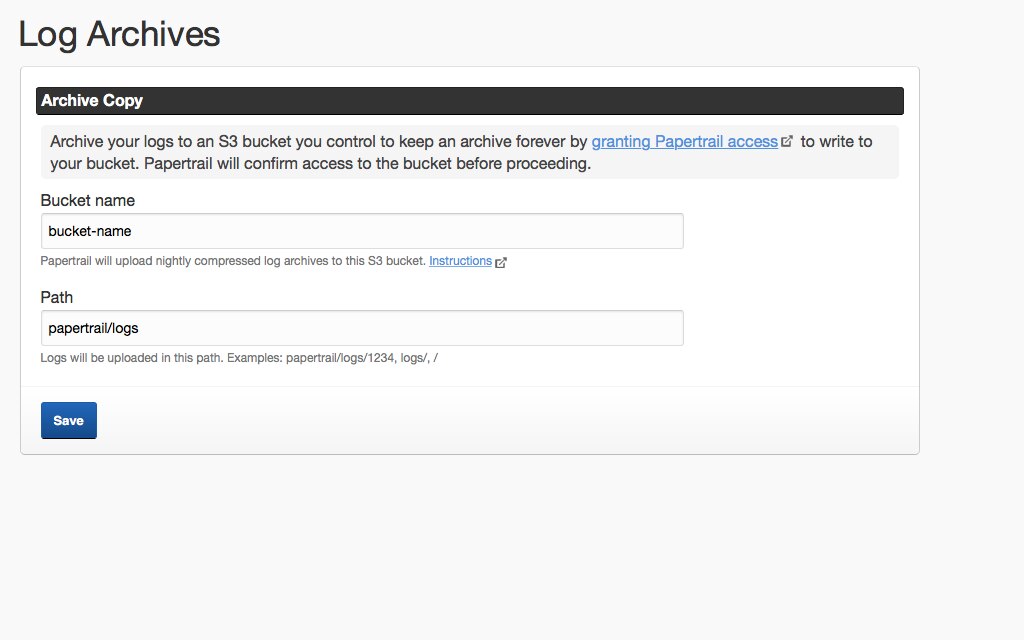Click the Path label
This screenshot has height=640, width=1024.
pos(56,297)
